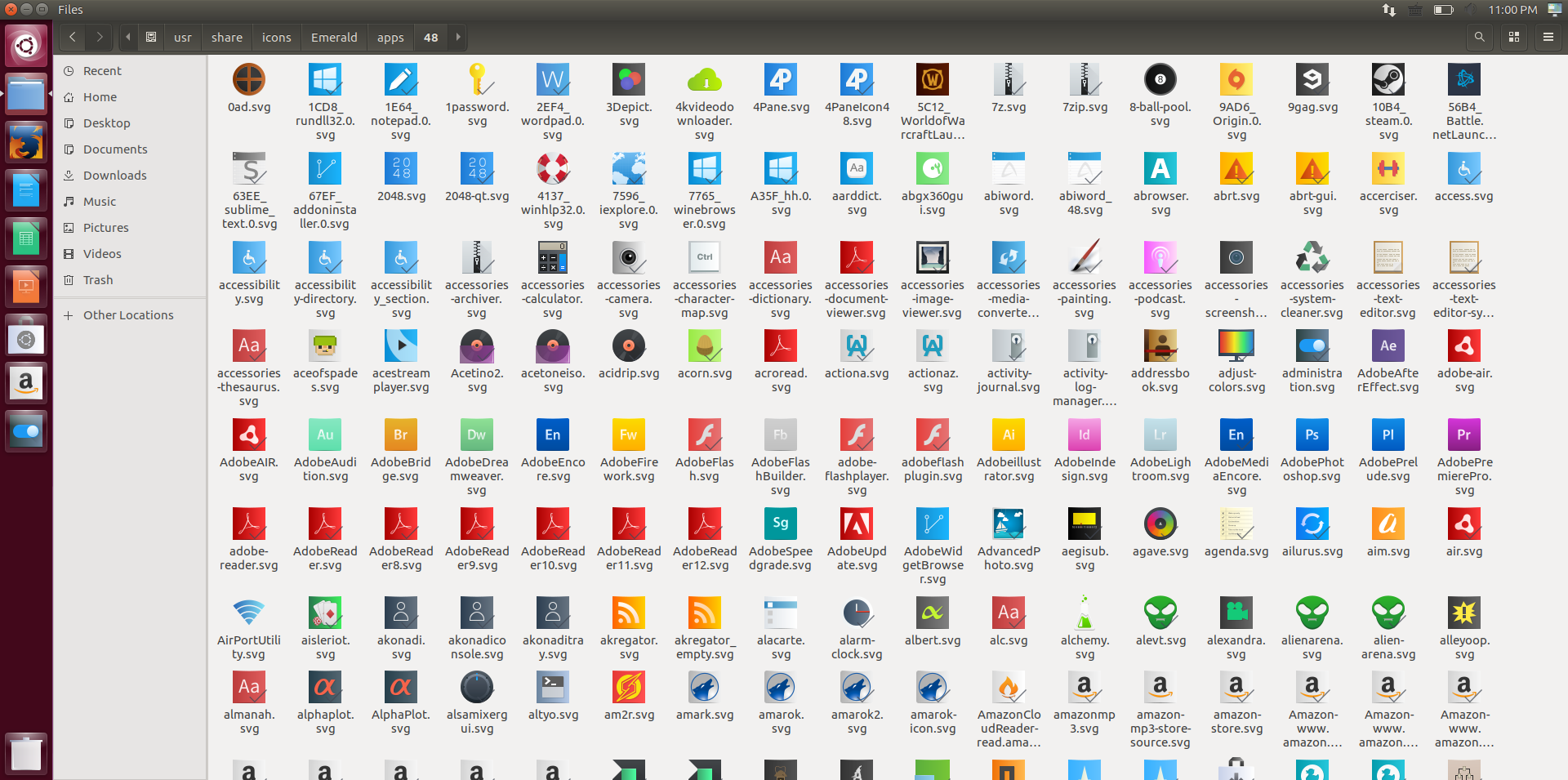The height and width of the screenshot is (780, 1568).
Task: Open Recent in the sidebar
Action: [x=130, y=71]
